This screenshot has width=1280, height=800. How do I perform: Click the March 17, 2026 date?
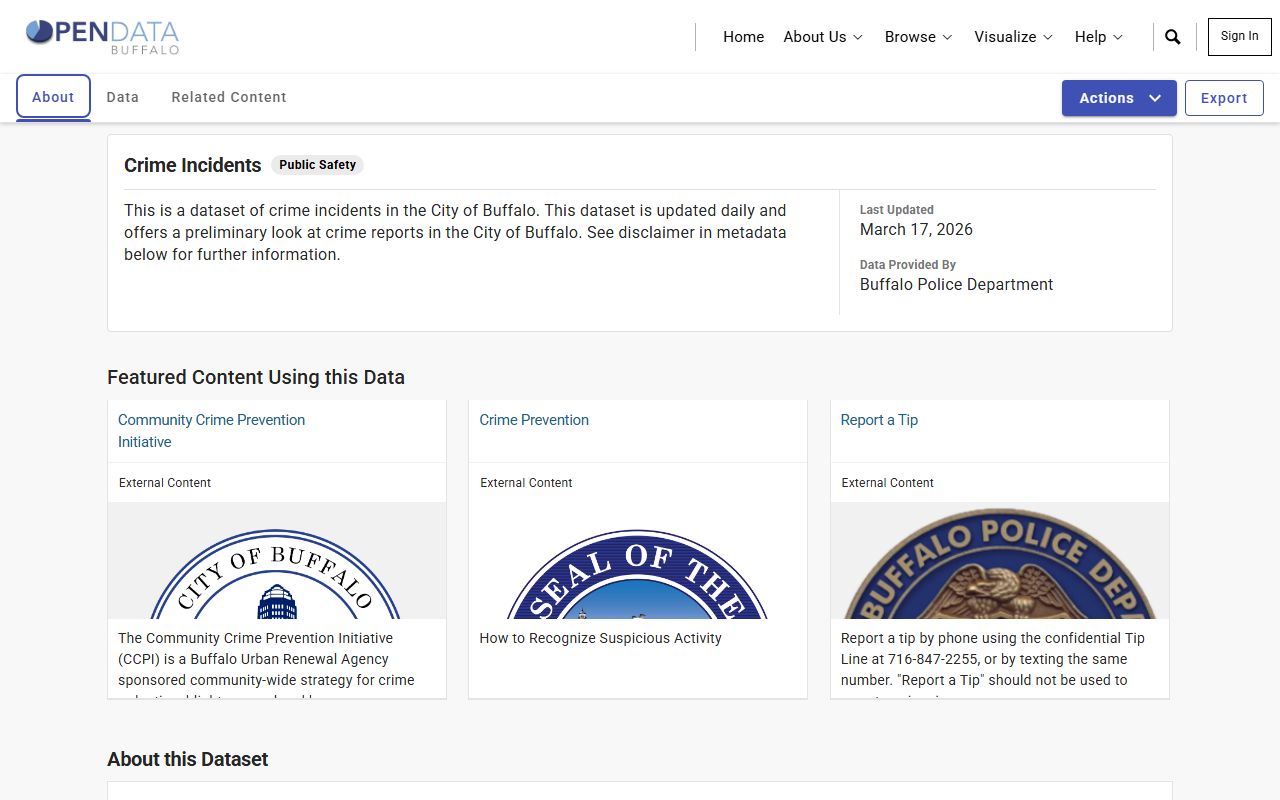coord(916,229)
